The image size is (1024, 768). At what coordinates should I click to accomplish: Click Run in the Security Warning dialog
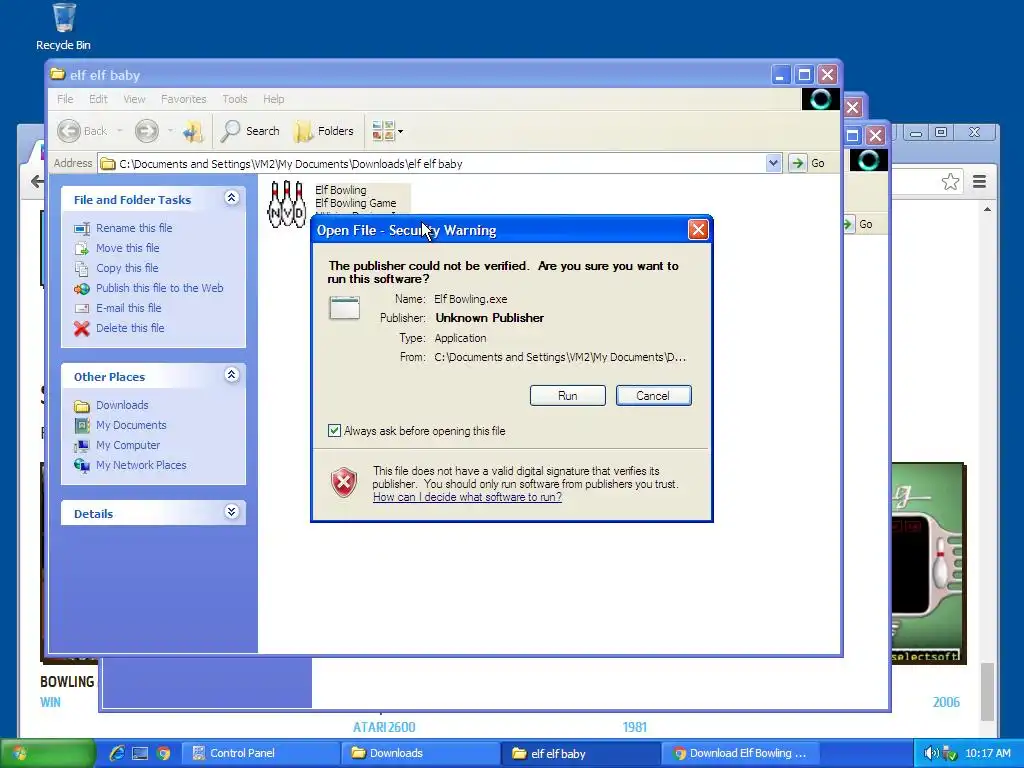coord(568,396)
